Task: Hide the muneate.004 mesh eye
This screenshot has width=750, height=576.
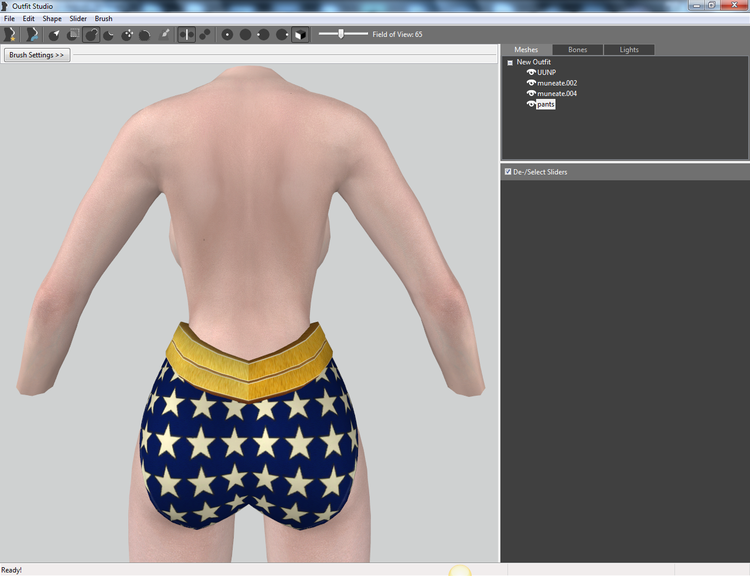Action: pyautogui.click(x=531, y=93)
